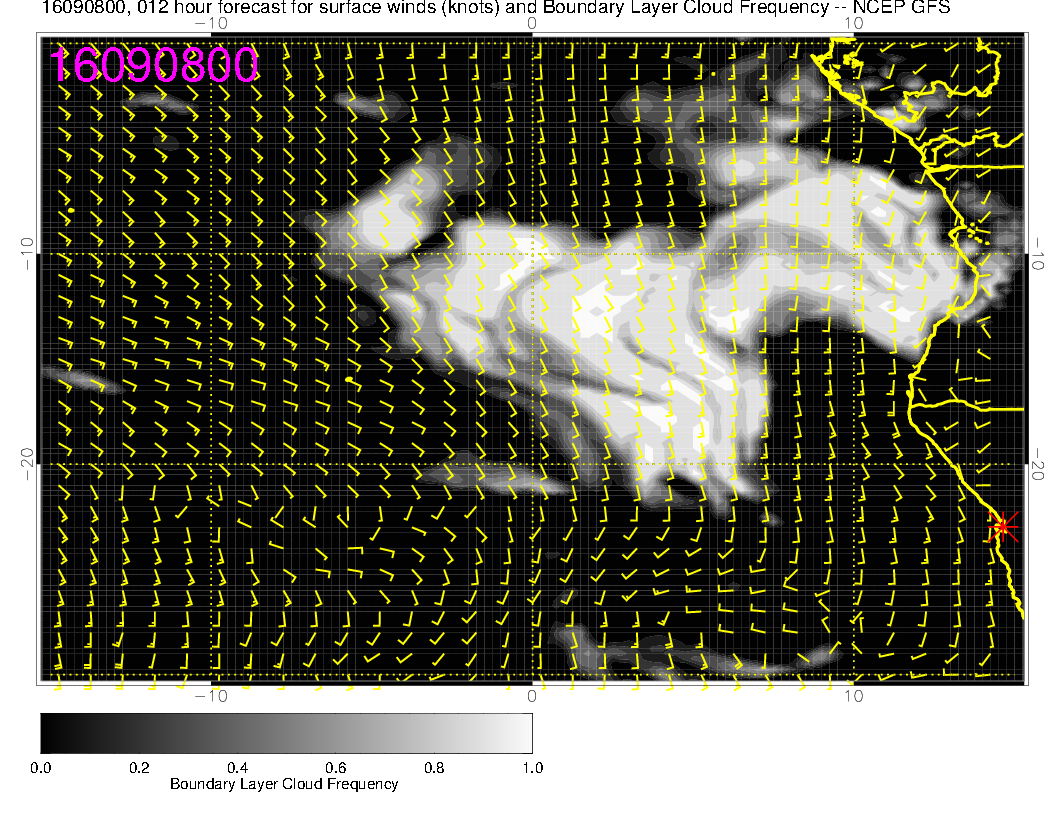The height and width of the screenshot is (816, 1056).
Task: Click the Boundary Layer Cloud Frequency legend caption
Action: point(284,784)
